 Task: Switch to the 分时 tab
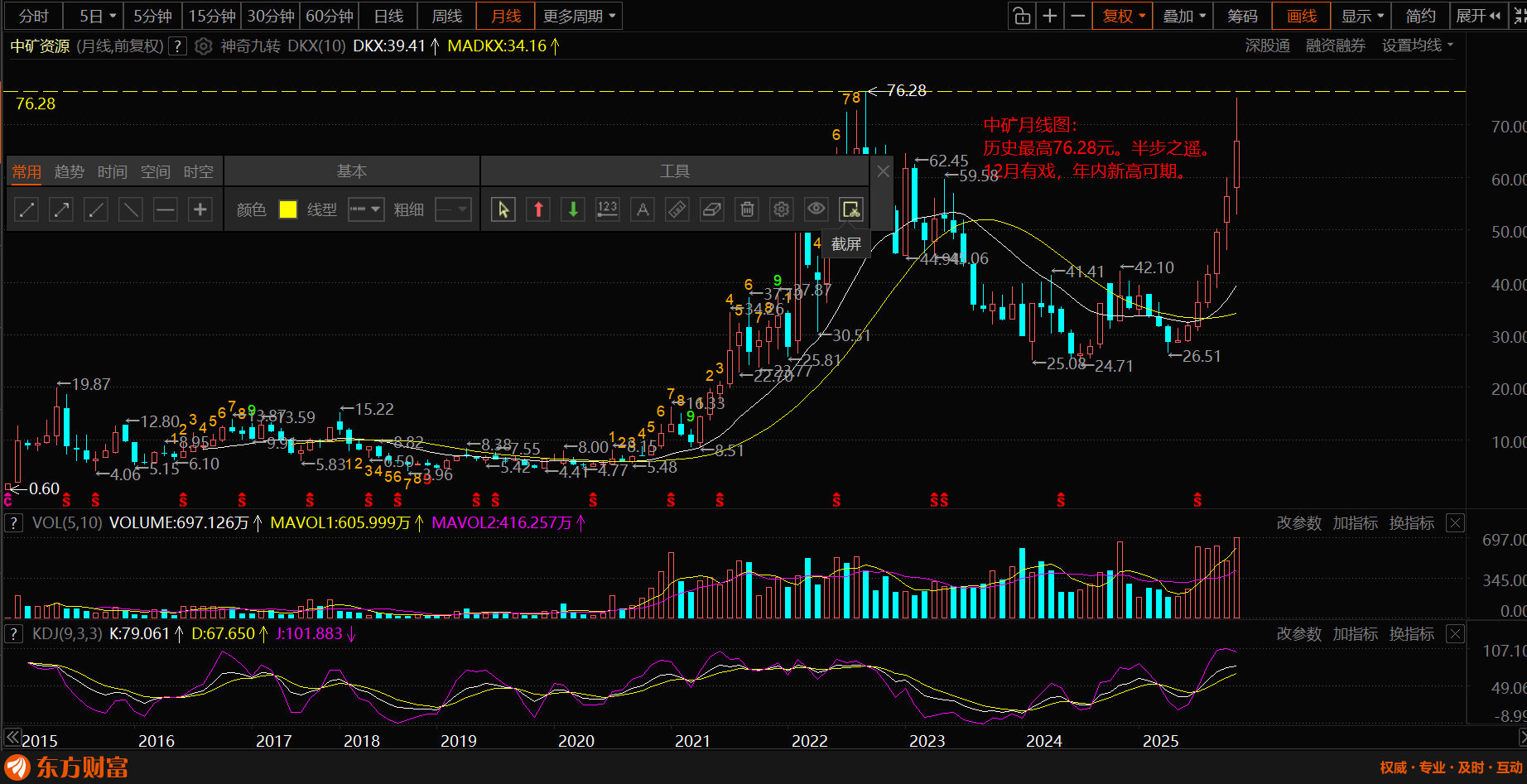[34, 16]
